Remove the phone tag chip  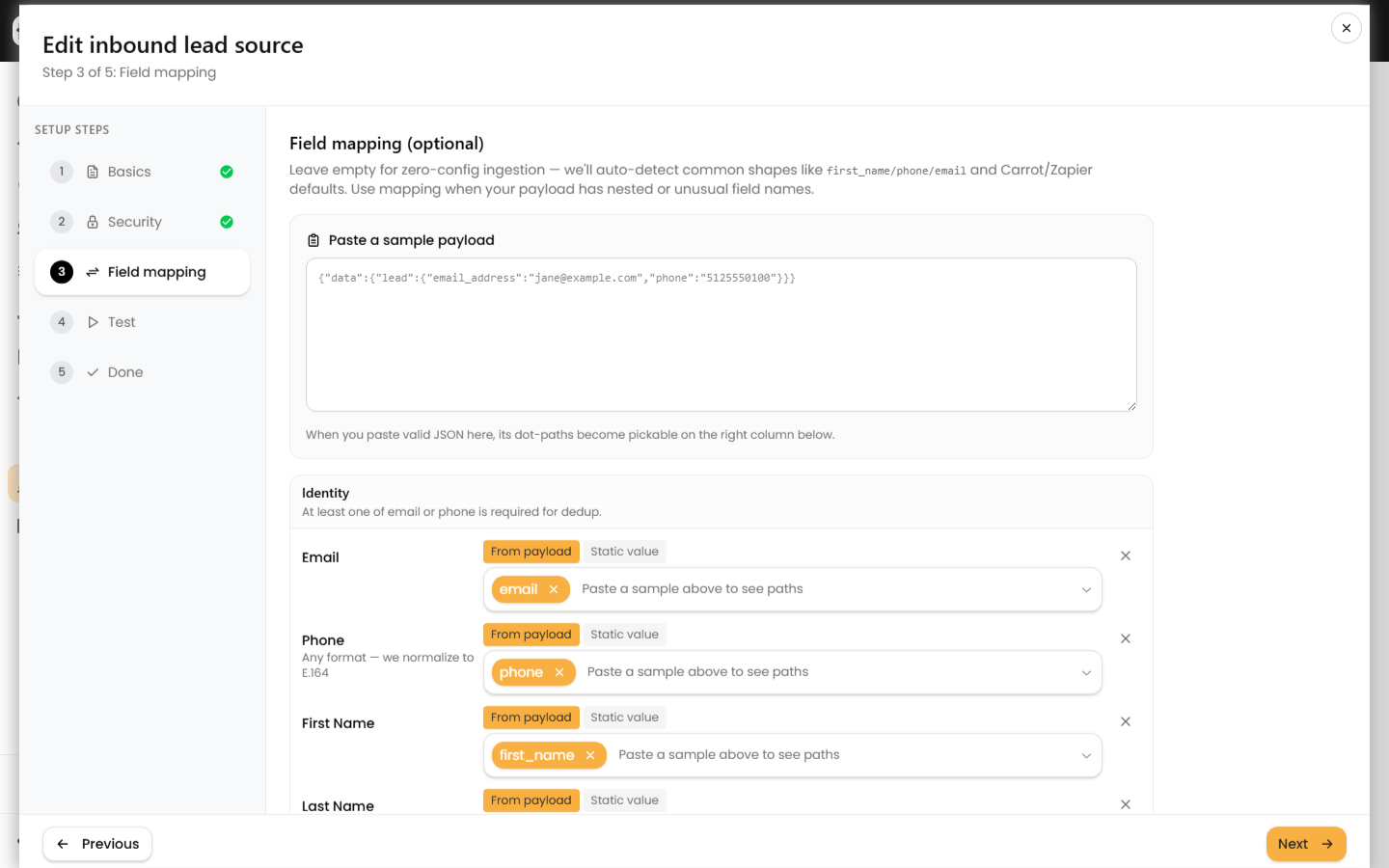tap(559, 672)
